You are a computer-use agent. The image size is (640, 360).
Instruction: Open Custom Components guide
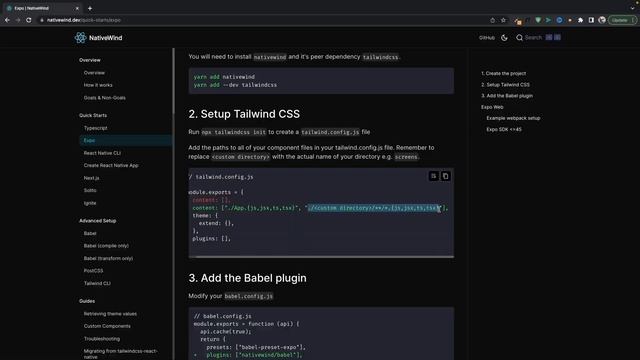point(107,326)
